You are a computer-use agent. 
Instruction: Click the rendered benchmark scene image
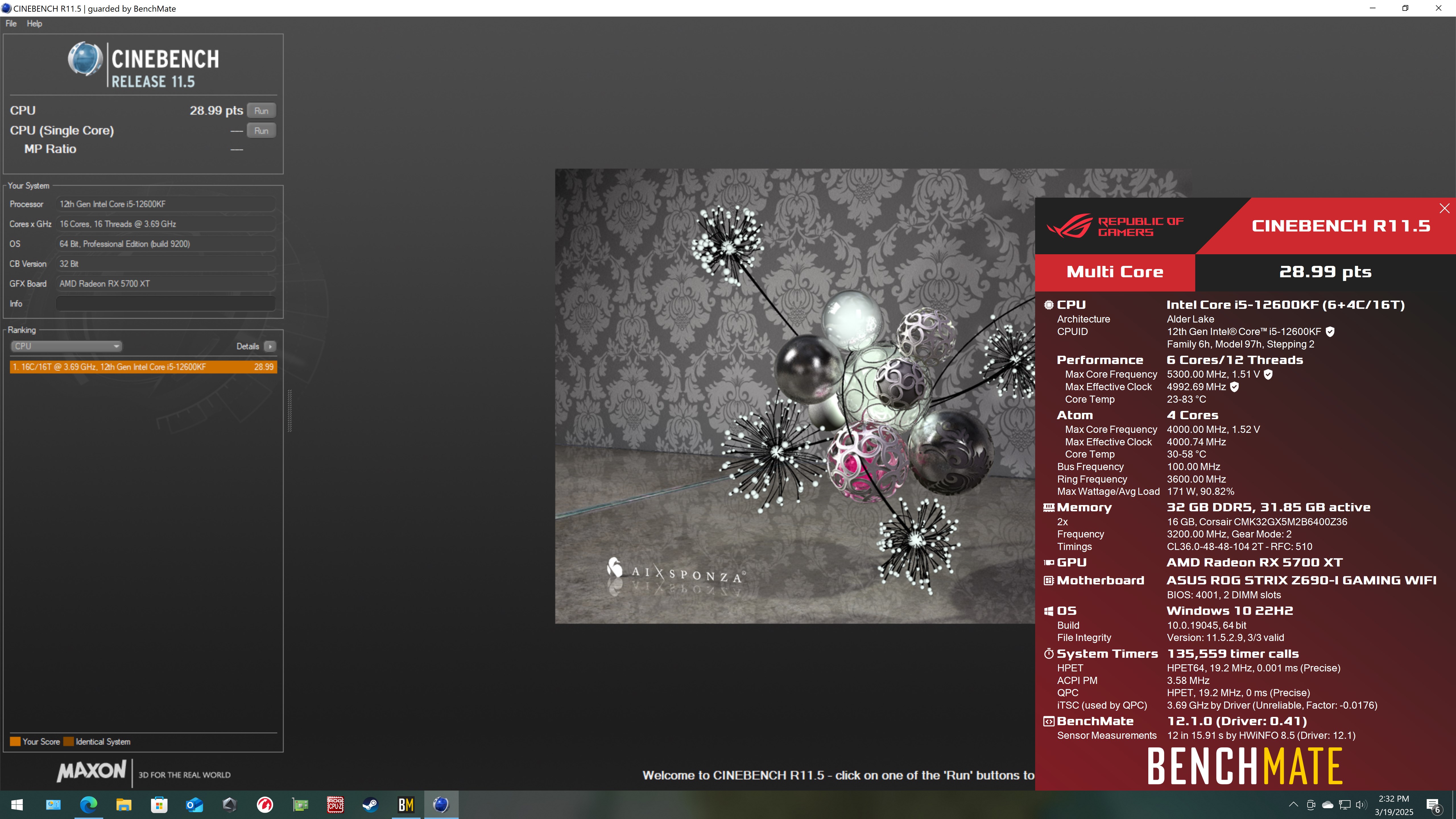[795, 396]
